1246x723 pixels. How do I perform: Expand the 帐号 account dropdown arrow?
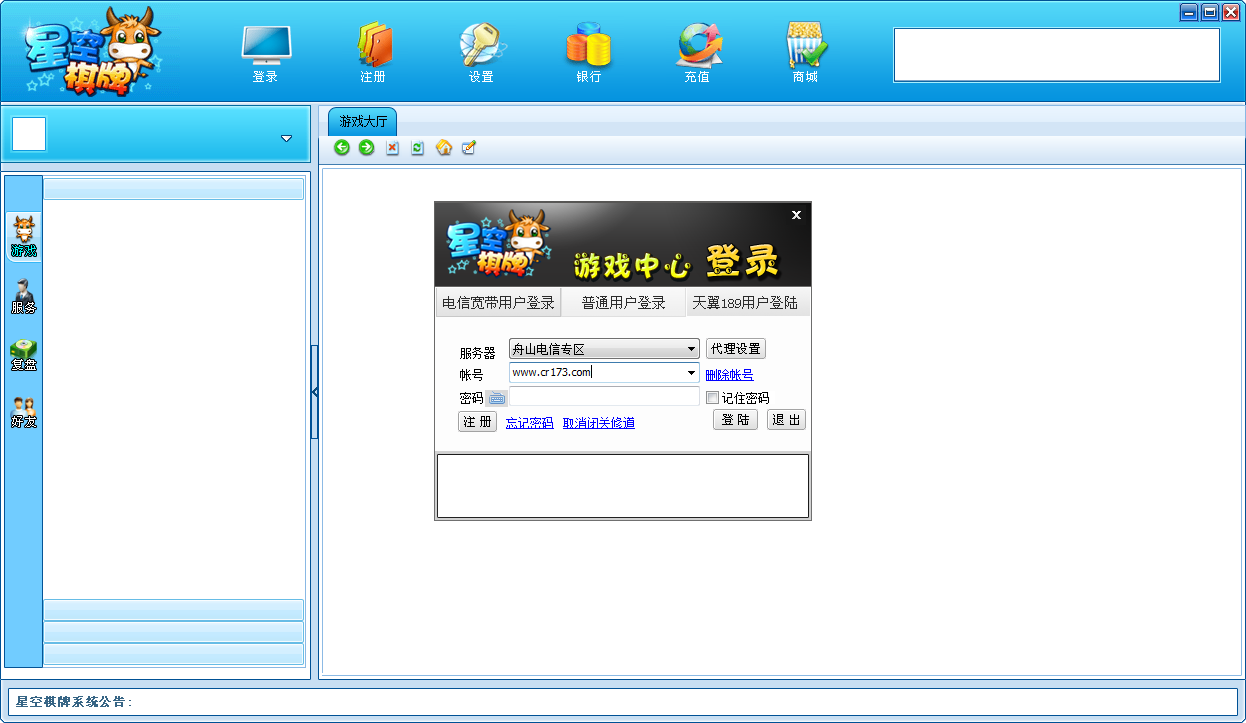tap(692, 372)
